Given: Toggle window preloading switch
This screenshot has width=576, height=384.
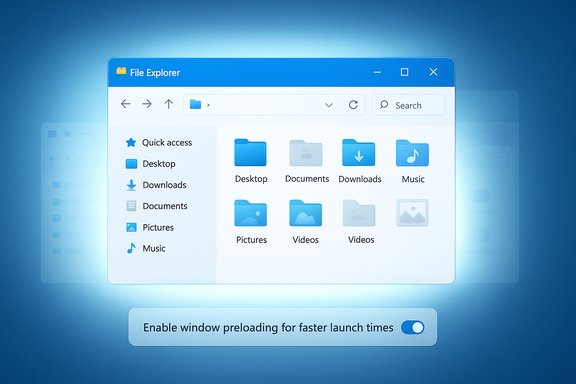Looking at the screenshot, I should (x=413, y=327).
